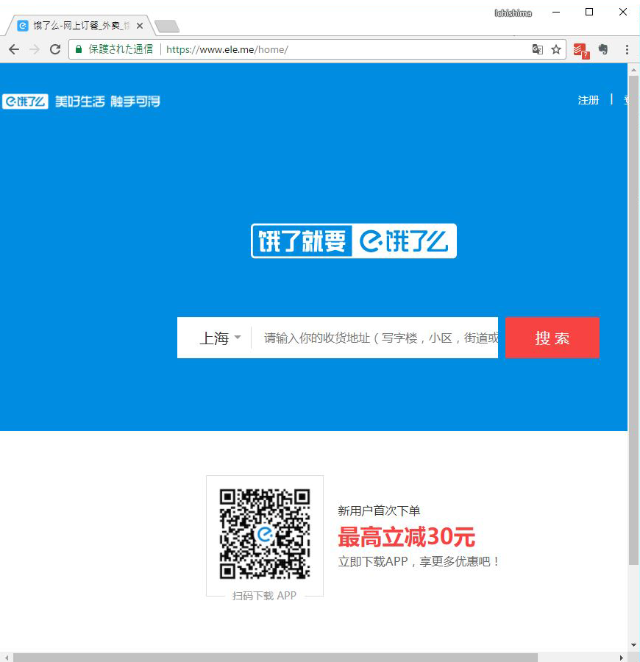
Task: Click the 新用户首次下单 text
Action: tap(379, 511)
